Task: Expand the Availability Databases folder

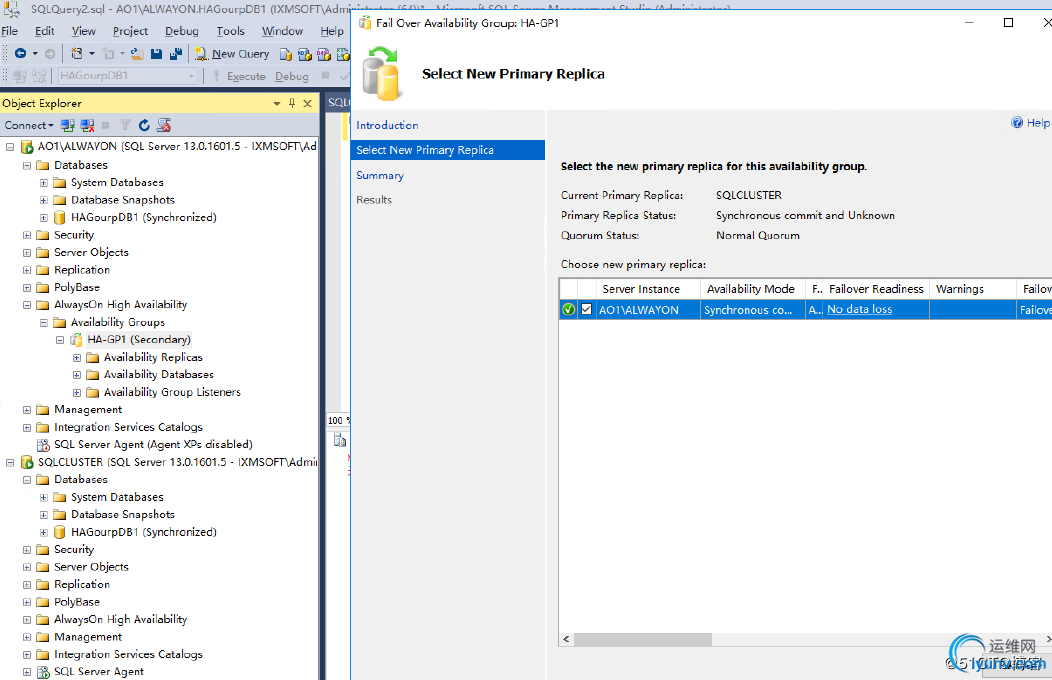Action: point(76,375)
